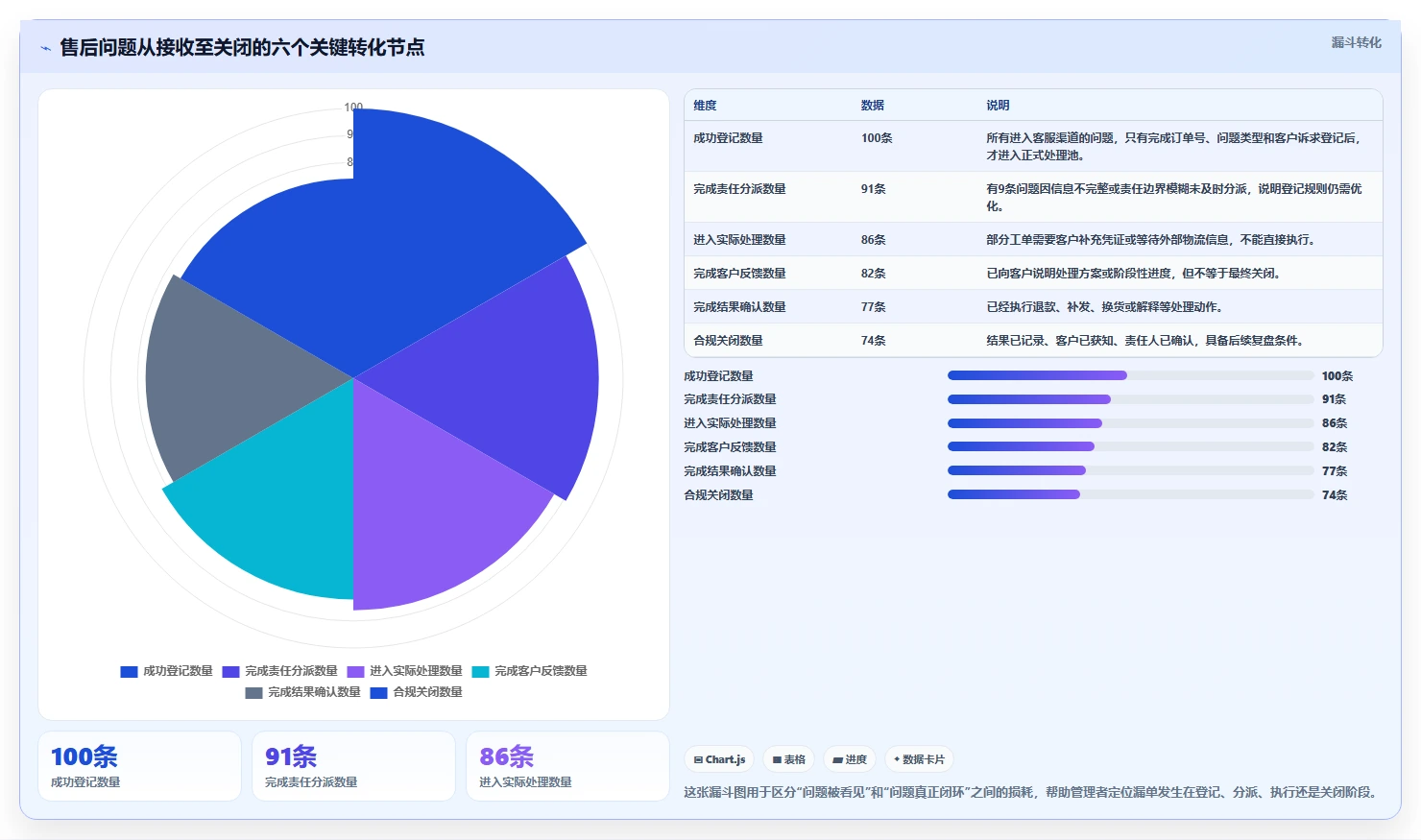This screenshot has width=1421, height=840.
Task: Click the 完成责任分派数量 progress bar
Action: click(x=1130, y=399)
